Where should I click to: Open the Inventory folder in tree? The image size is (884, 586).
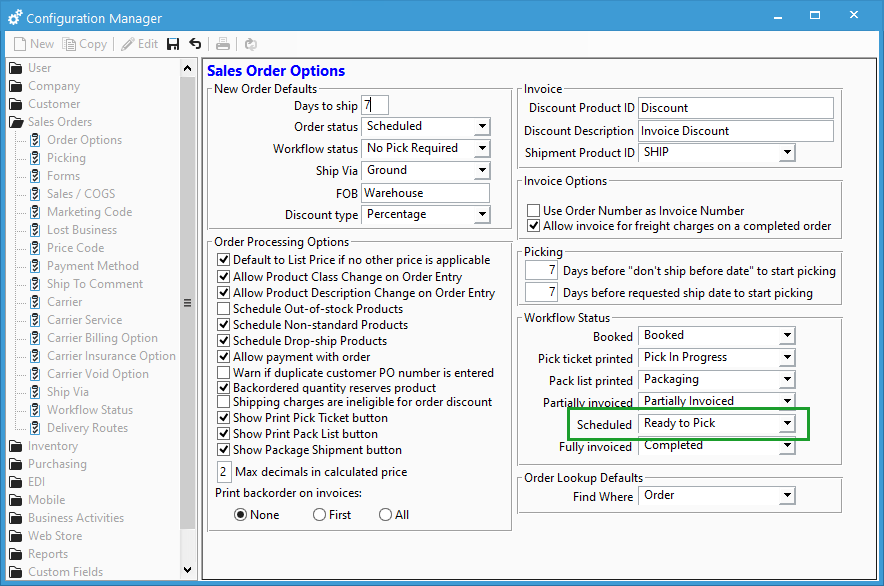pyautogui.click(x=44, y=446)
